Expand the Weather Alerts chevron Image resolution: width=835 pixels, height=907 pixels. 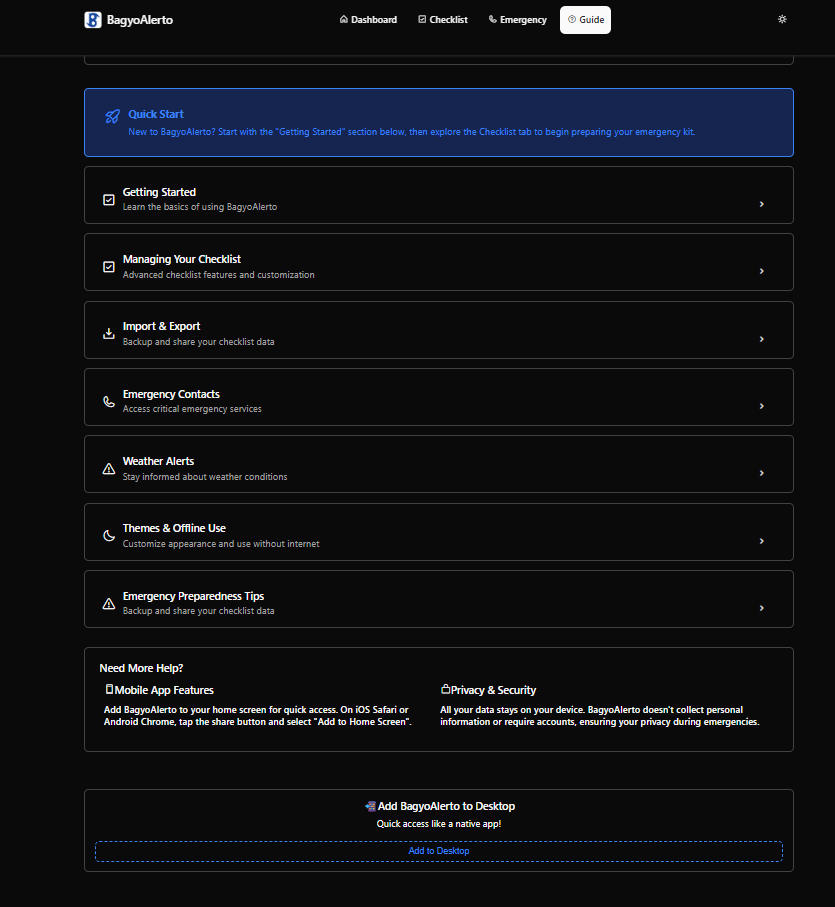[762, 473]
